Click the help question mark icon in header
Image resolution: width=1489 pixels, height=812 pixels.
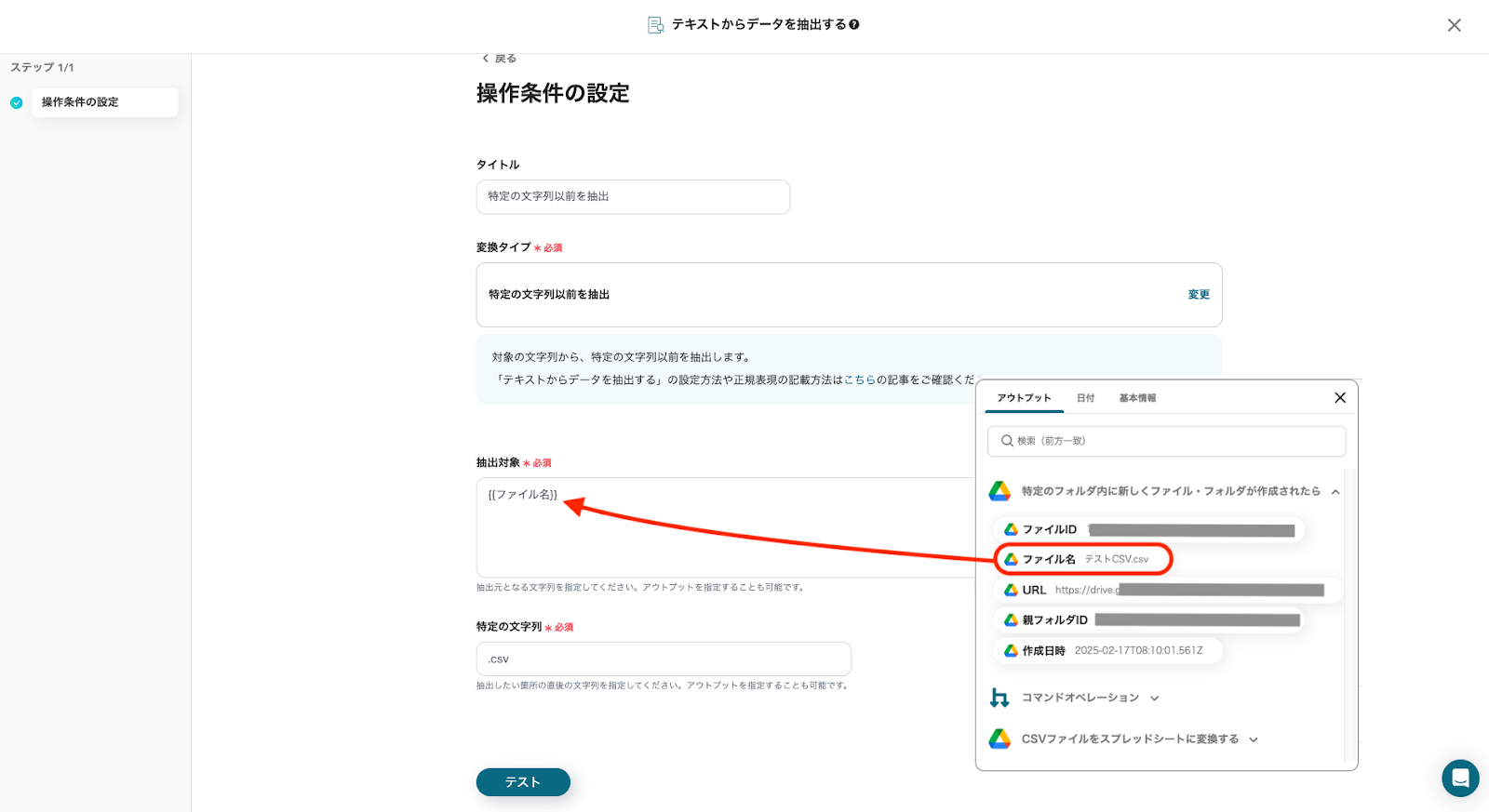(854, 25)
